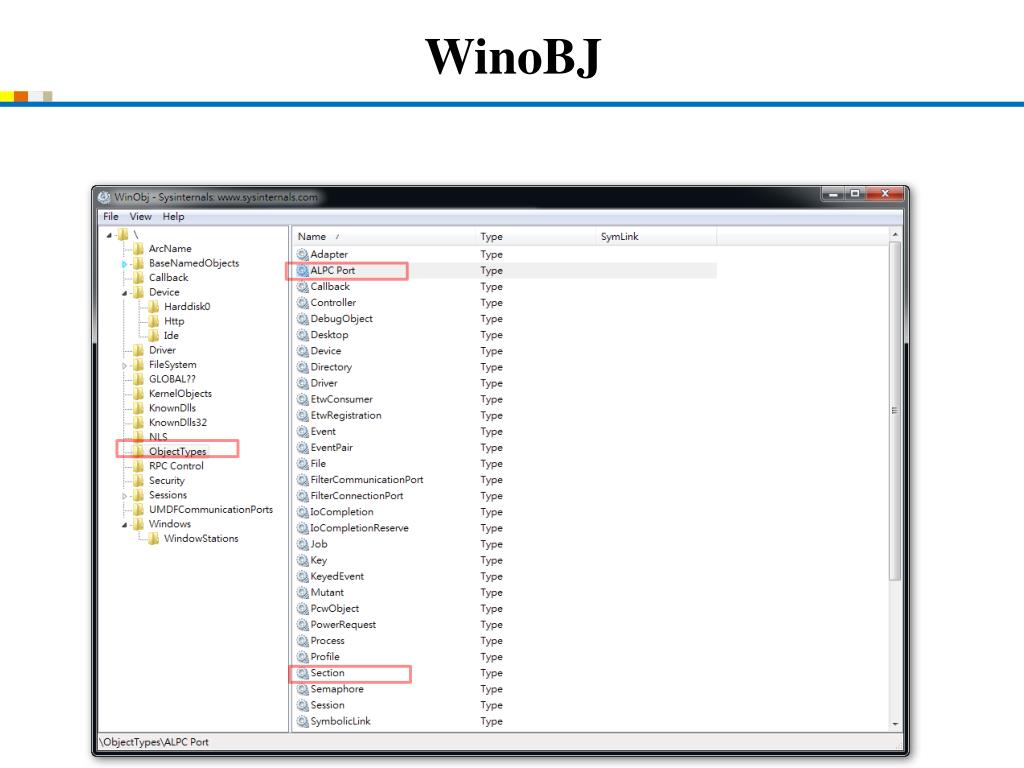This screenshot has height=768, width=1024.
Task: Click the Semaphore type icon
Action: [302, 689]
